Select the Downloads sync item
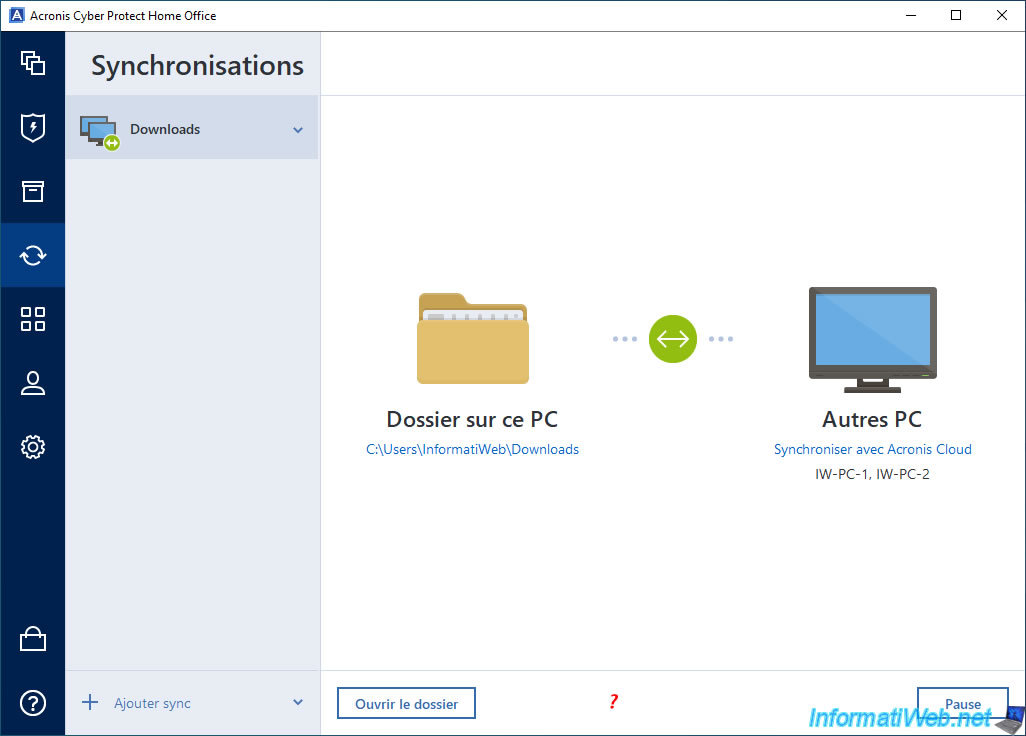Screen dimensions: 1026x736 tap(165, 129)
